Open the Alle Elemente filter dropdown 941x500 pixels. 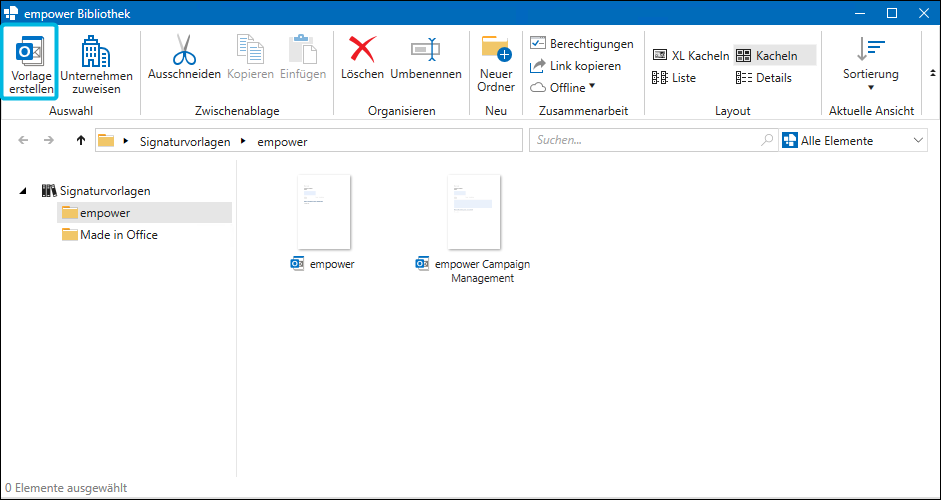[x=853, y=140]
